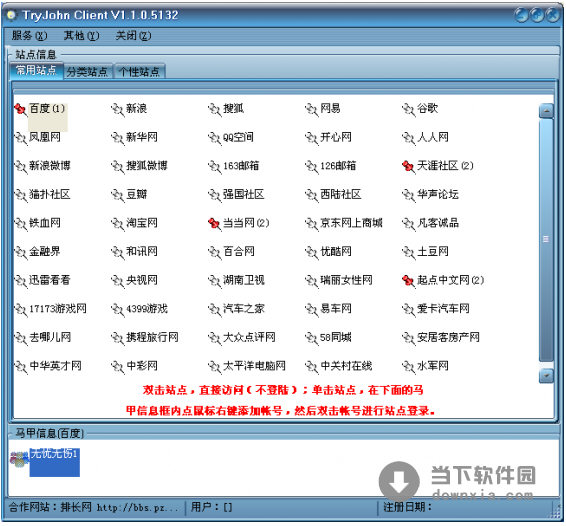Select the 猫扑社区 site
Viewport: 566px width, 526px height.
pyautogui.click(x=50, y=195)
